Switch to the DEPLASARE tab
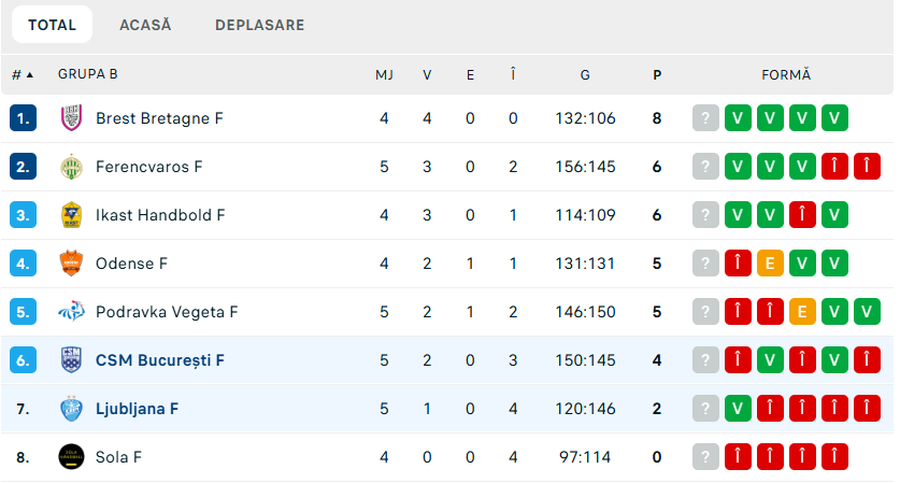 [259, 25]
